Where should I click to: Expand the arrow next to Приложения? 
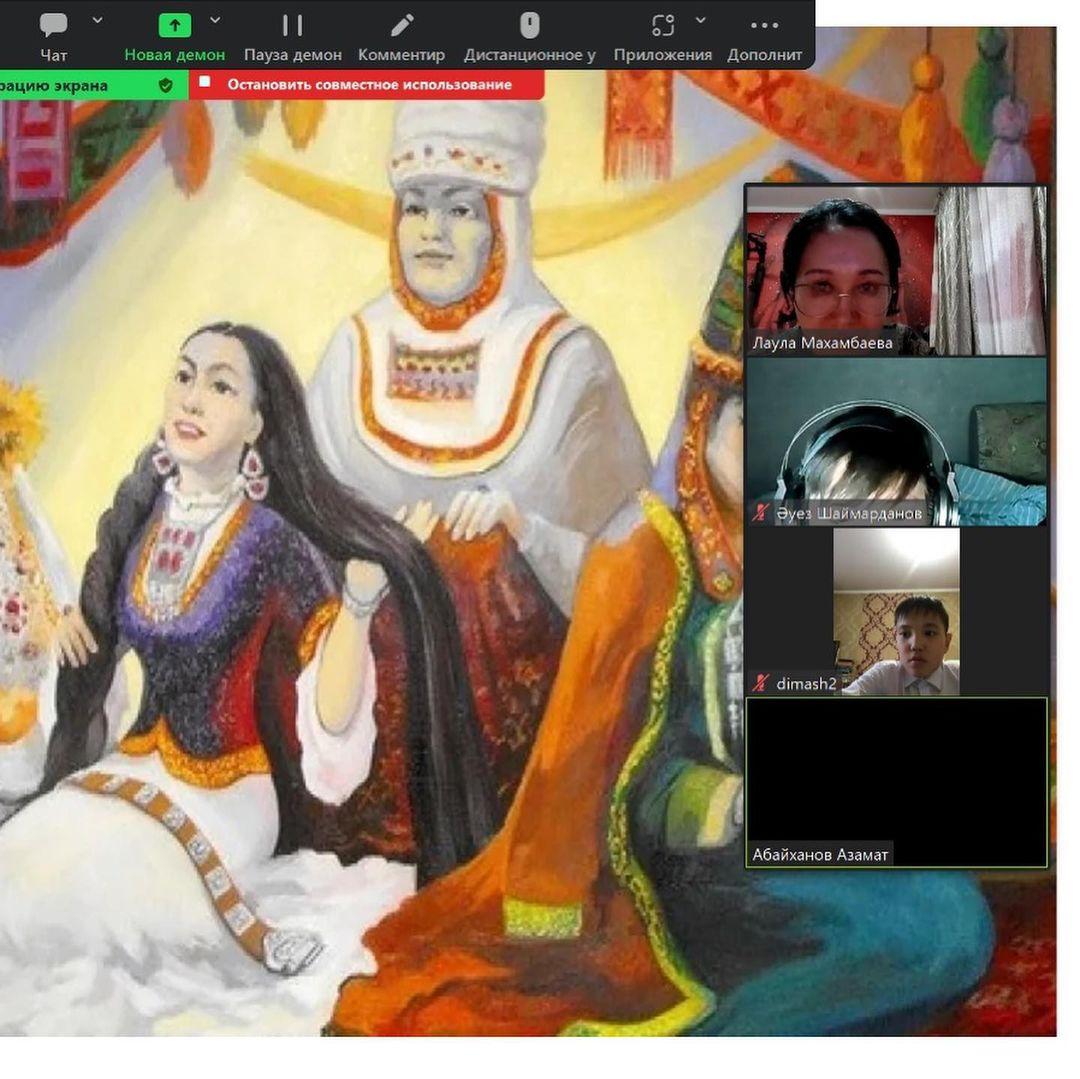point(700,21)
